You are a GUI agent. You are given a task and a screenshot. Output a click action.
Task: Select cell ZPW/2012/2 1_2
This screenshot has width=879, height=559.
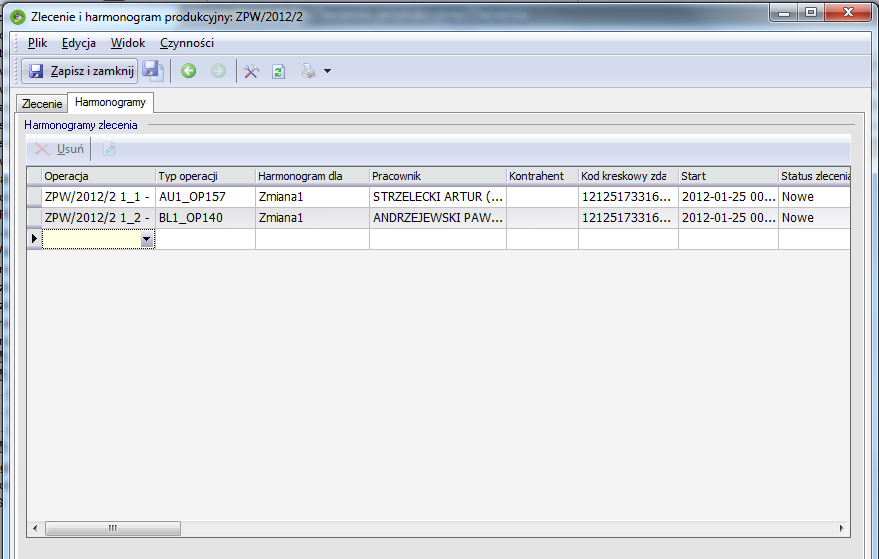[x=99, y=218]
